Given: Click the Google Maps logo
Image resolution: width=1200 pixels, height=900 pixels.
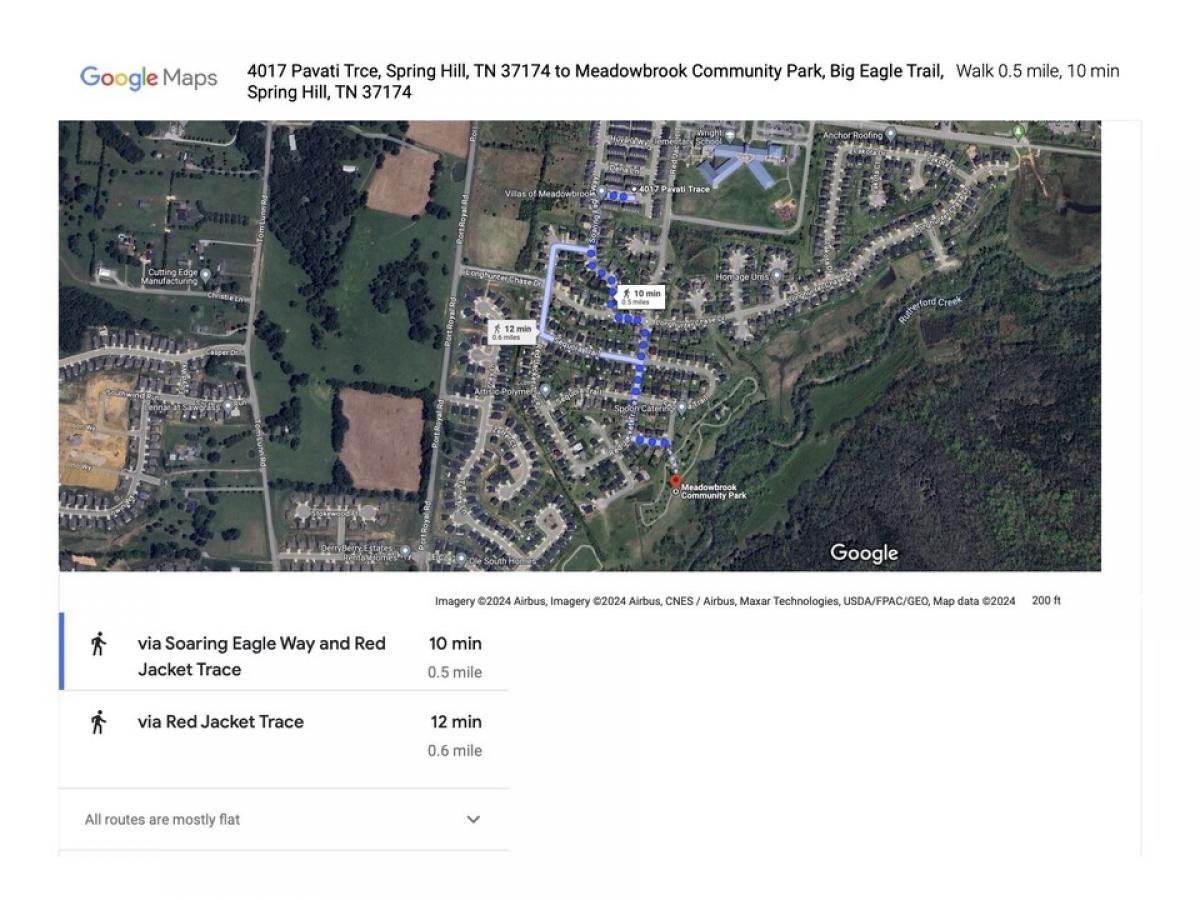Looking at the screenshot, I should coord(149,78).
